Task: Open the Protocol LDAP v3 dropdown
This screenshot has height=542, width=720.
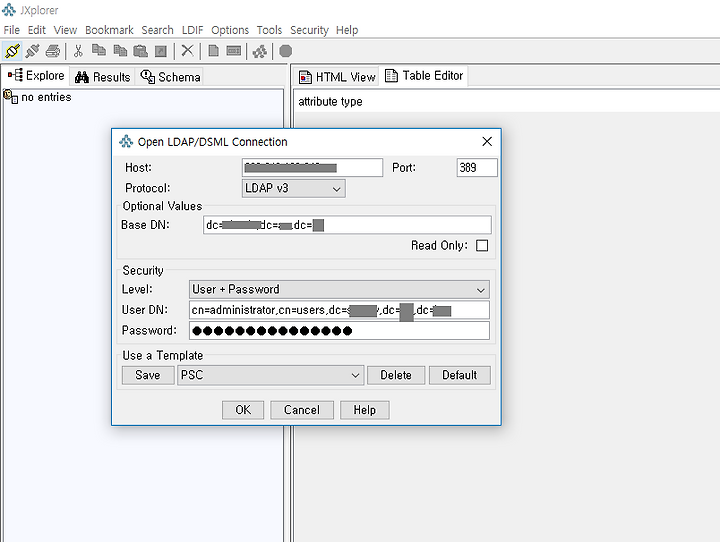Action: click(x=293, y=188)
